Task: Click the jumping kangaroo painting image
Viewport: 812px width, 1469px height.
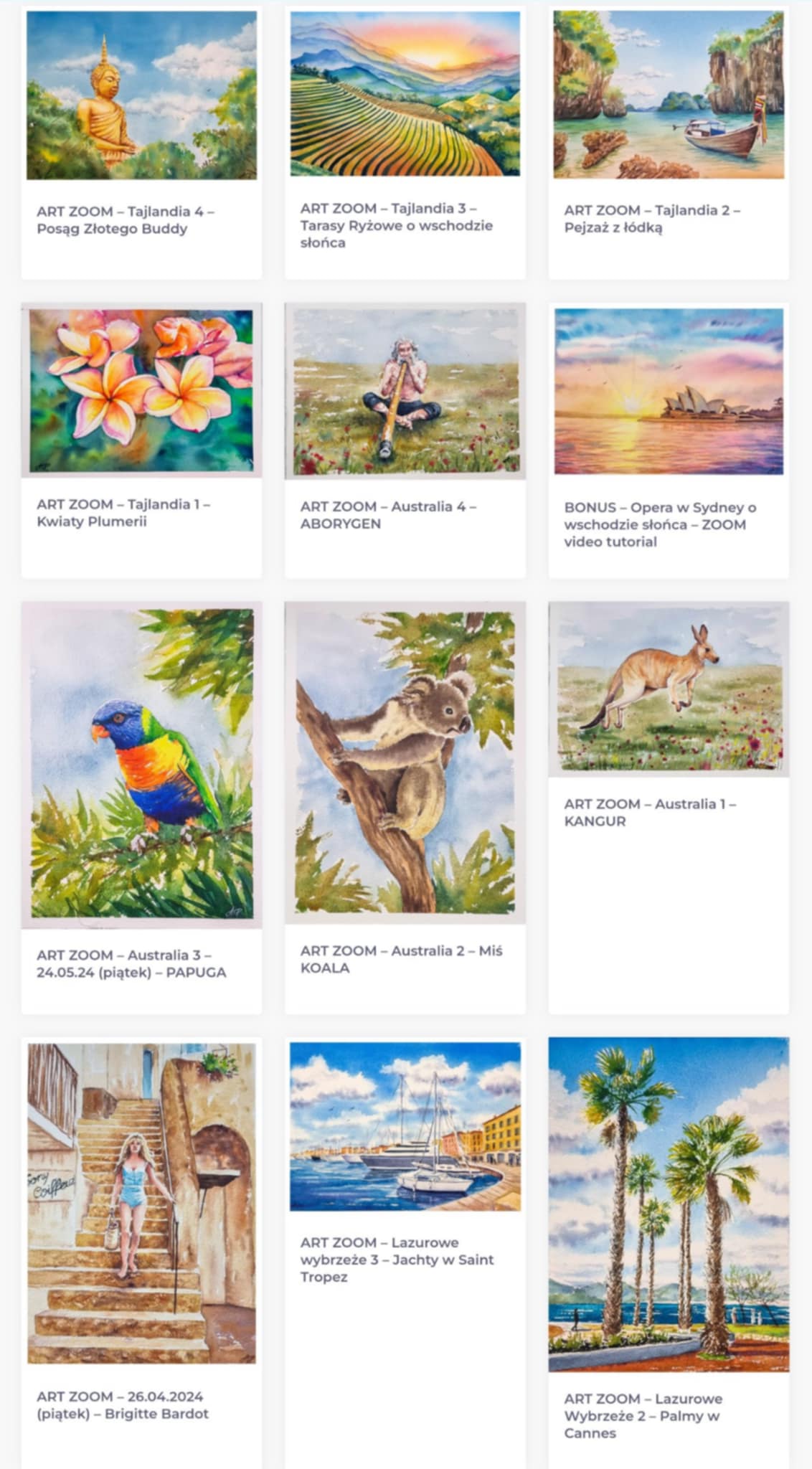Action: 669,689
